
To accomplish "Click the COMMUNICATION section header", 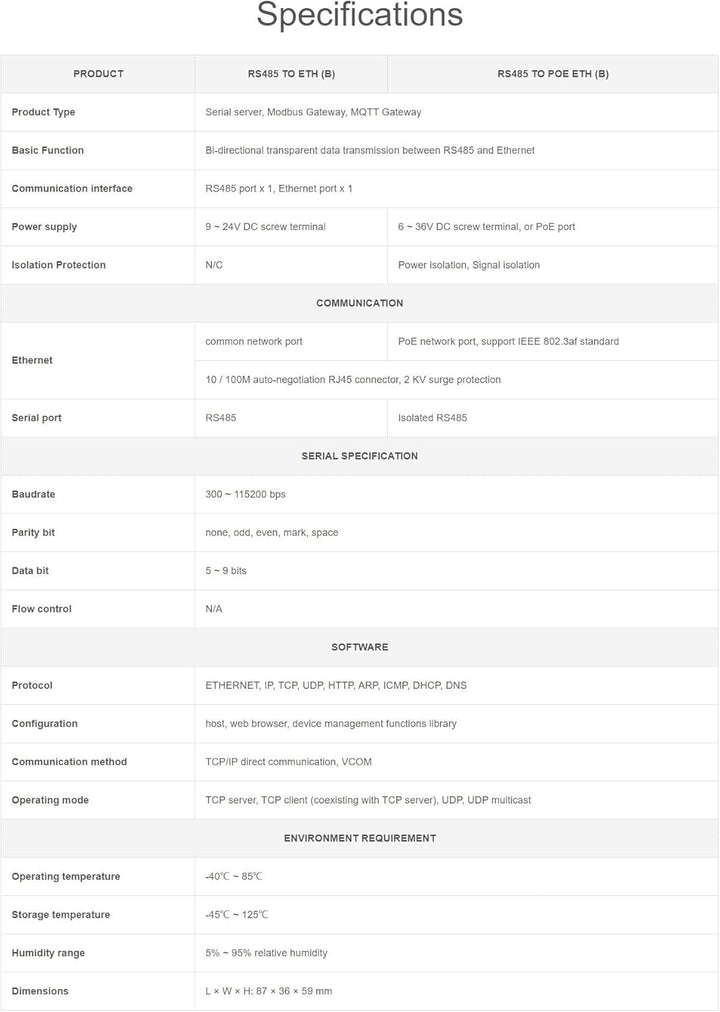I will click(x=359, y=303).
